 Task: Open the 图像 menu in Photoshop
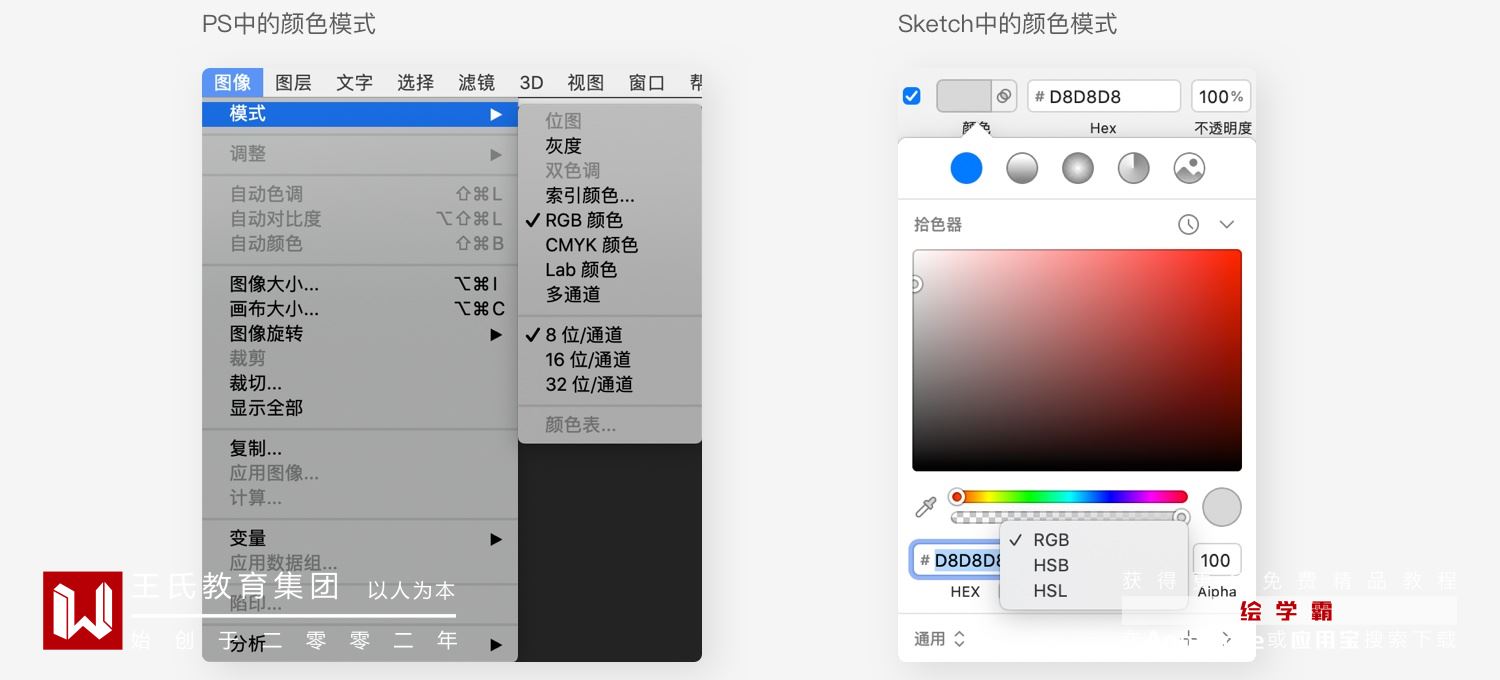point(233,83)
